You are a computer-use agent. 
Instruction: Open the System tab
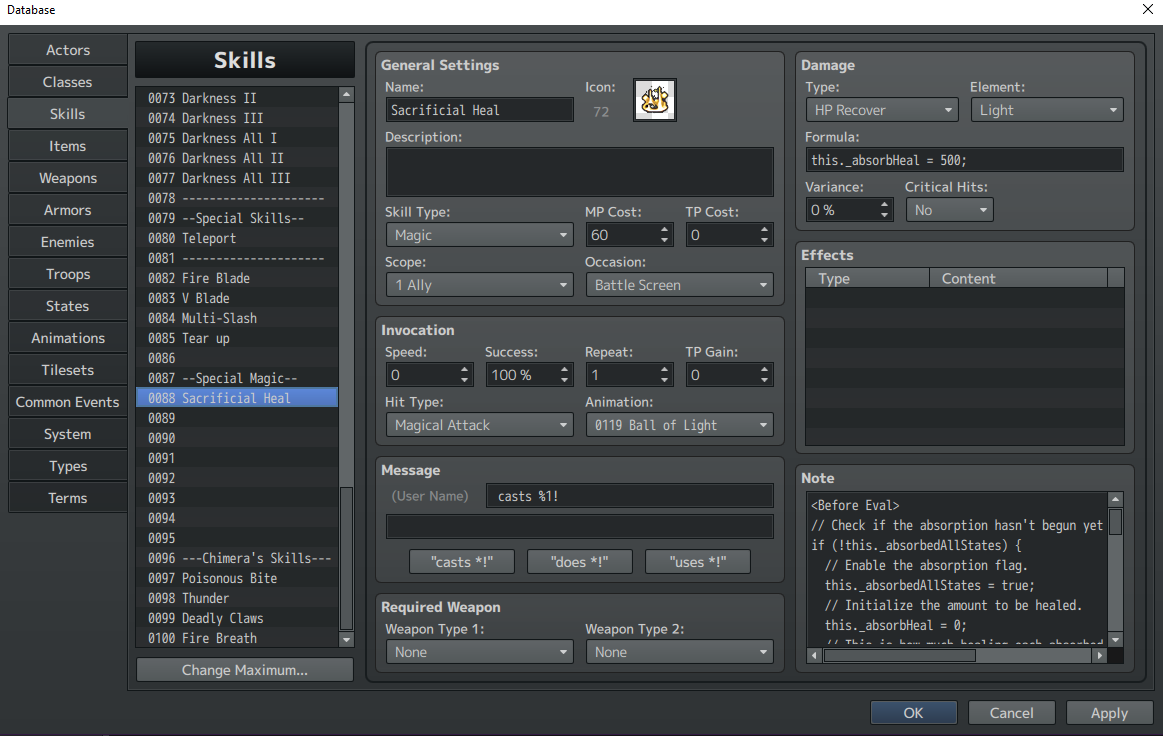pos(67,434)
